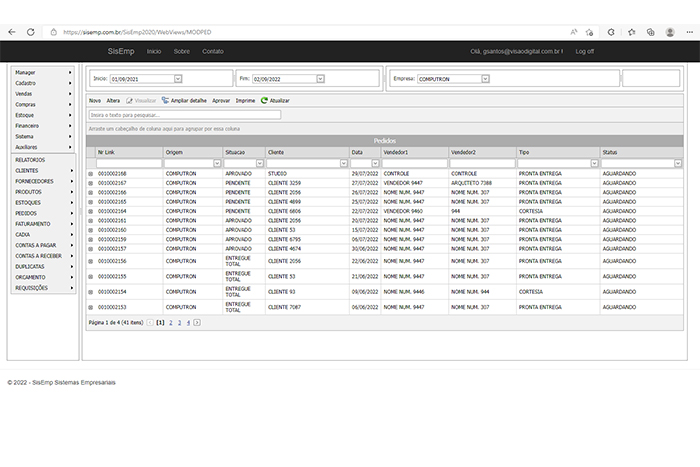
Task: Click the Aprovar button
Action: click(221, 101)
